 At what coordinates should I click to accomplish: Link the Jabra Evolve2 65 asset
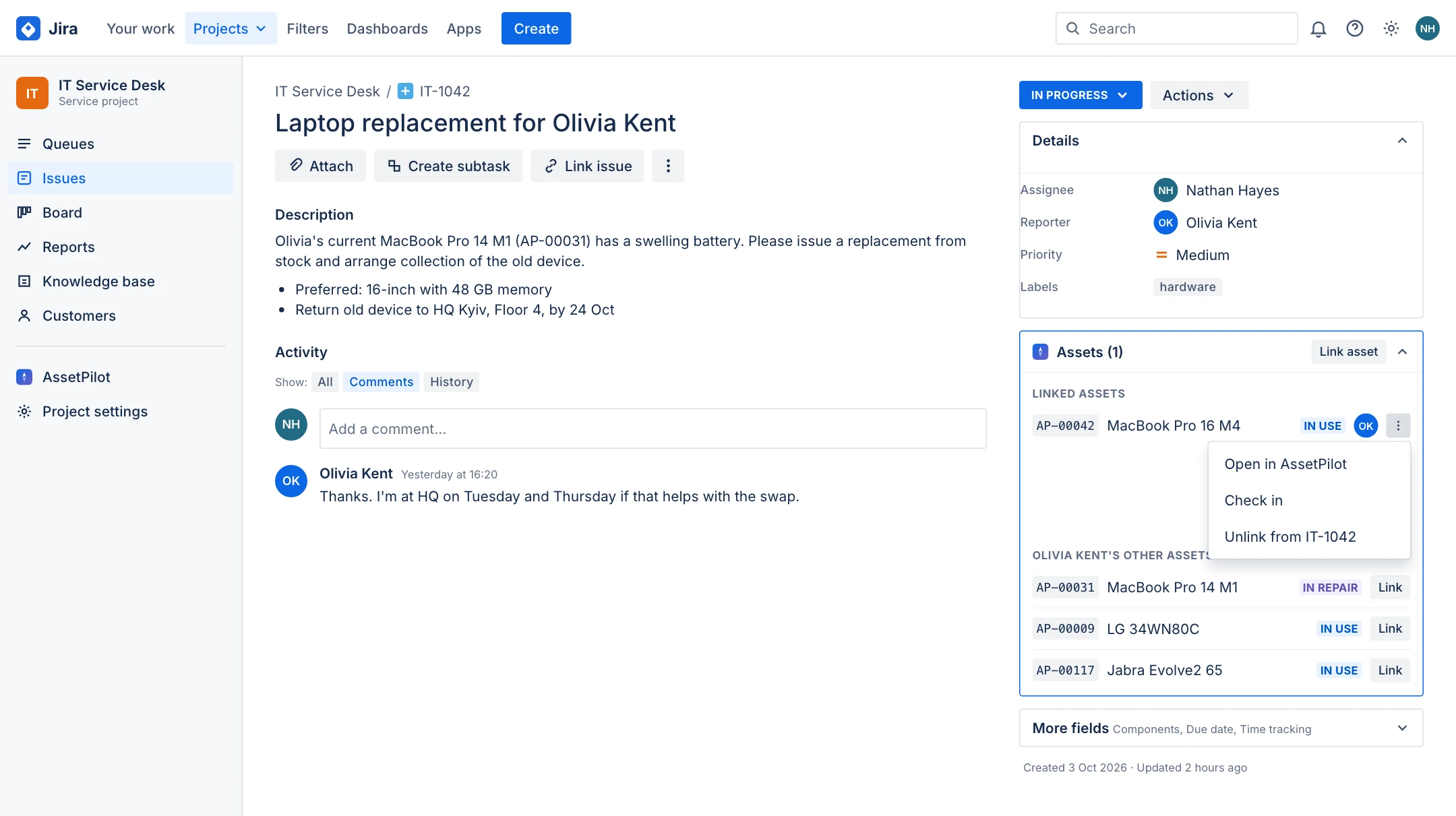pos(1390,670)
